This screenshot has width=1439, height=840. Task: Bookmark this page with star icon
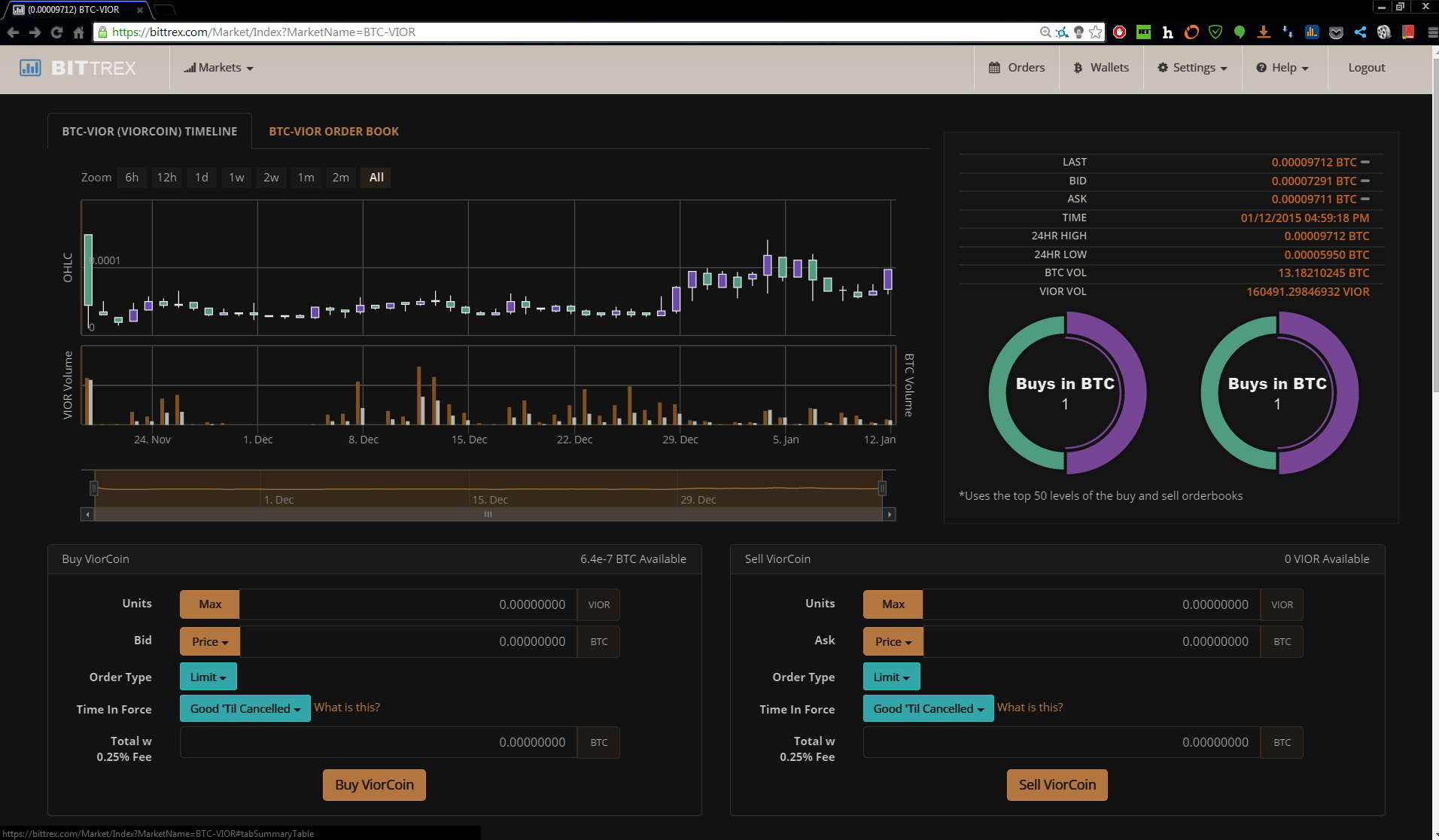click(1096, 32)
